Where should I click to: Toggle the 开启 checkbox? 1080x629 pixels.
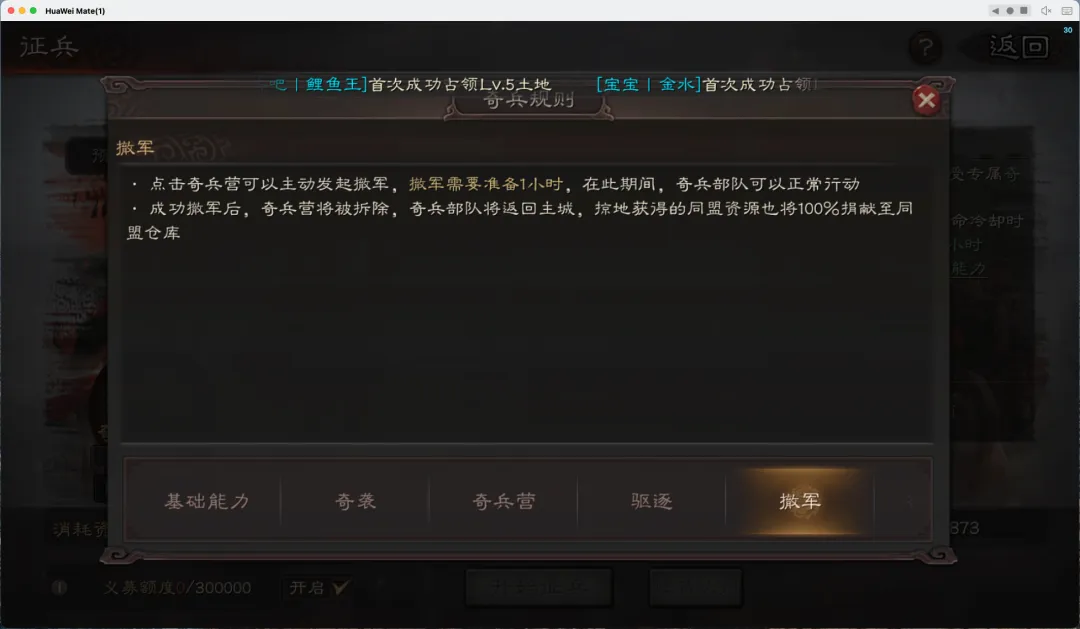(x=319, y=588)
